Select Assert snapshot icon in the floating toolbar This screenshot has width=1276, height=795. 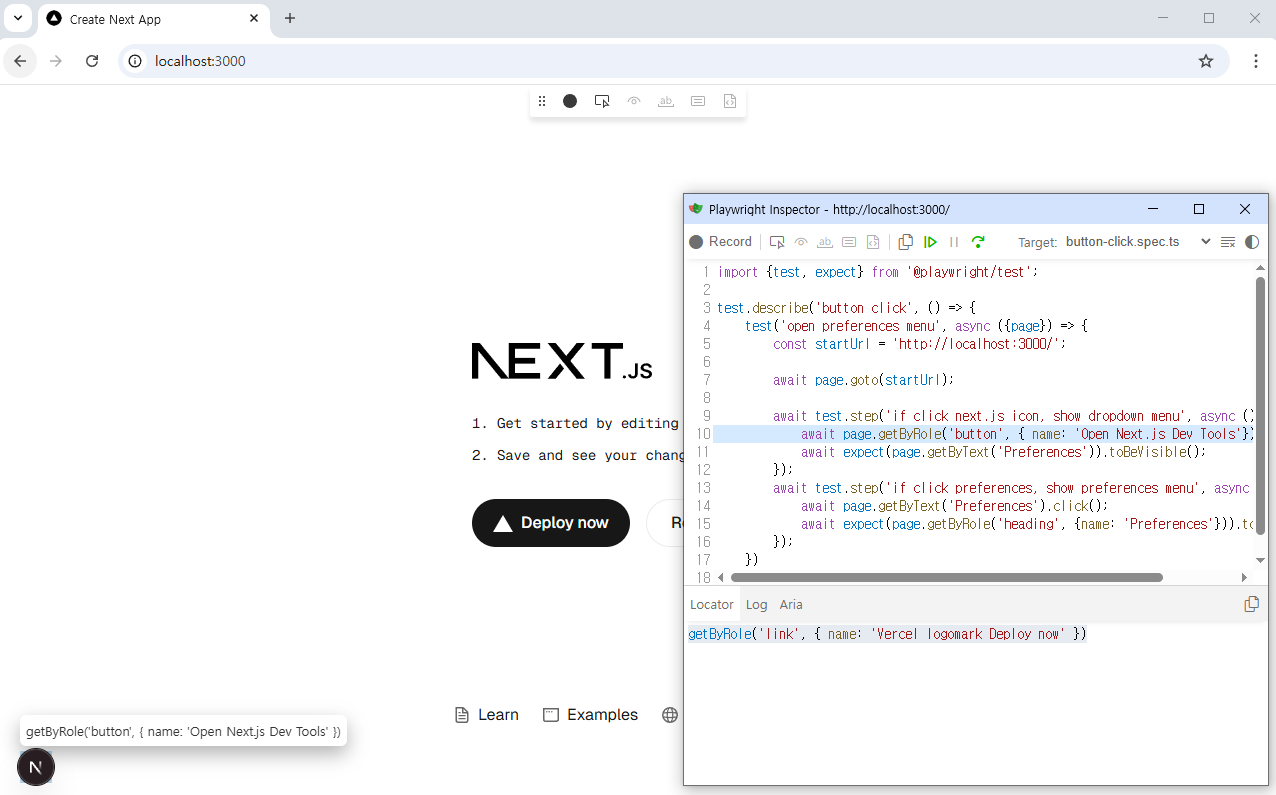tap(730, 101)
